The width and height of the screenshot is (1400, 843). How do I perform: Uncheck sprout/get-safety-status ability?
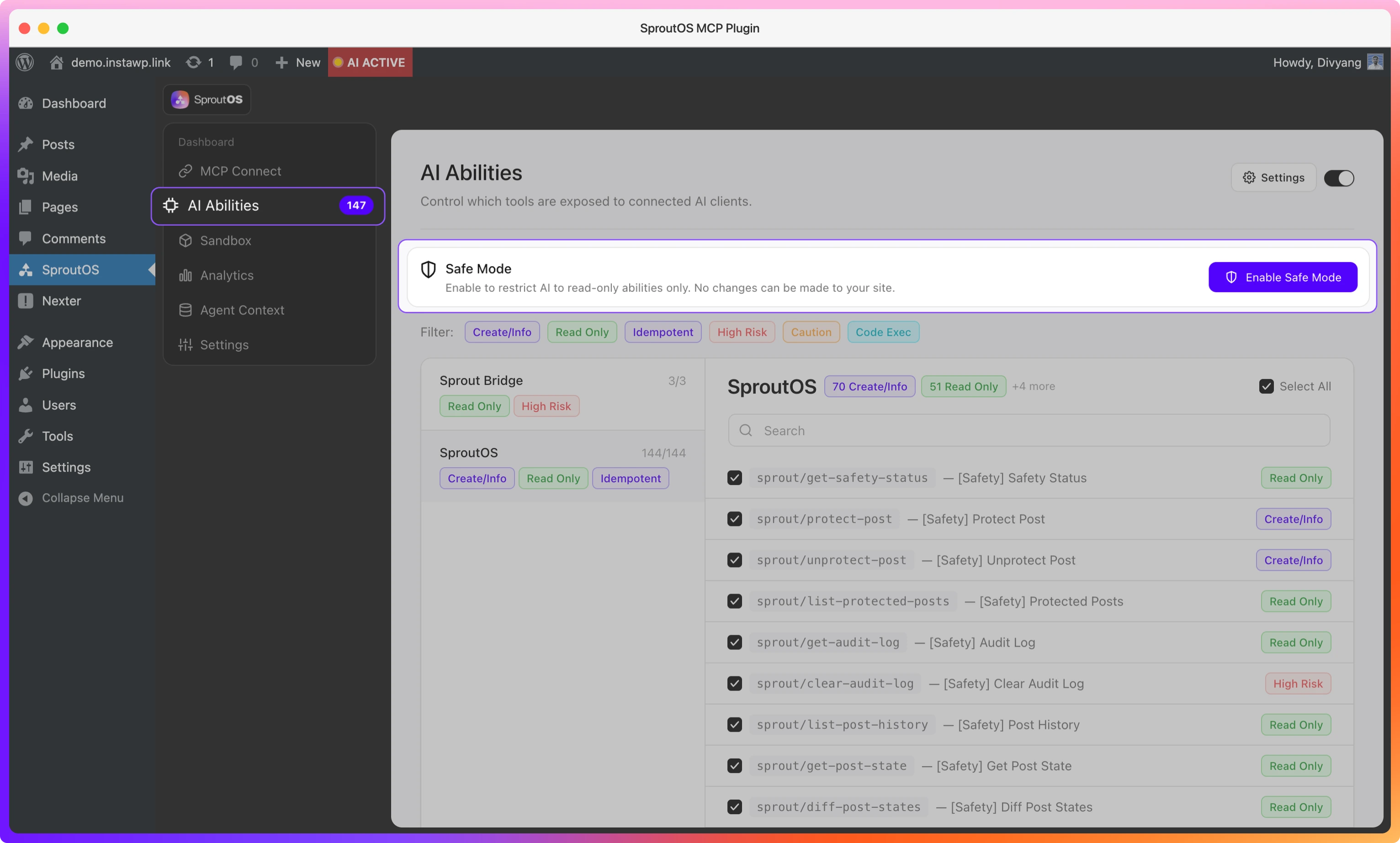pos(735,477)
